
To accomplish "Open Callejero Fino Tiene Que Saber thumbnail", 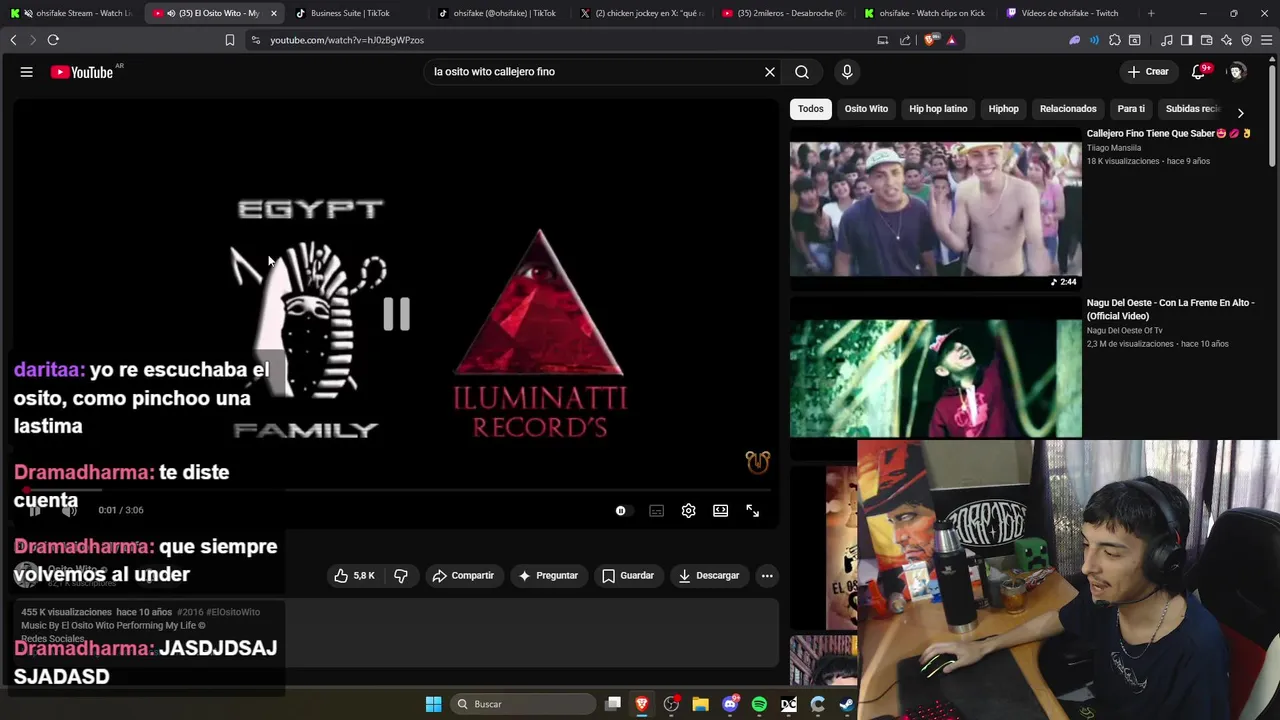I will [x=936, y=209].
